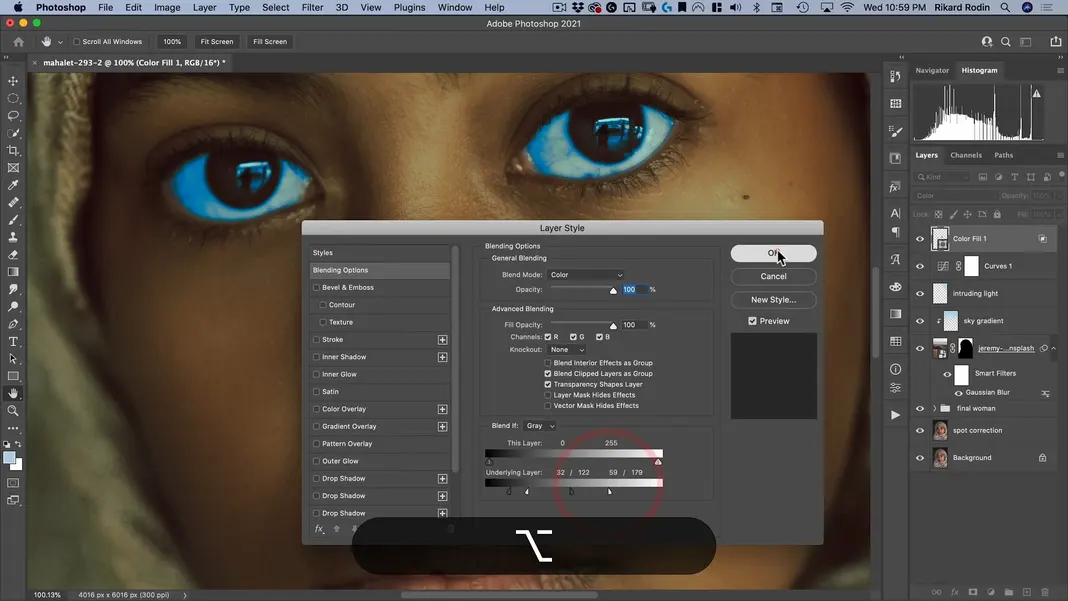Add another Color Overlay with plus icon
The height and width of the screenshot is (601, 1068).
tap(442, 409)
